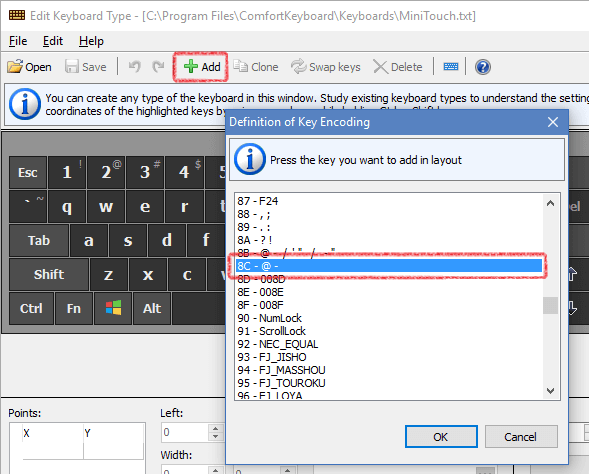
Task: Select the Ctrl key on layout
Action: pos(31,309)
